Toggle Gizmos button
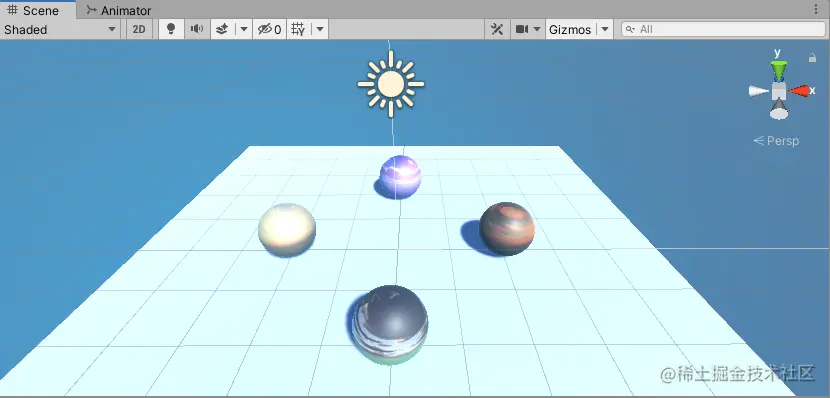The width and height of the screenshot is (830, 398). (570, 29)
